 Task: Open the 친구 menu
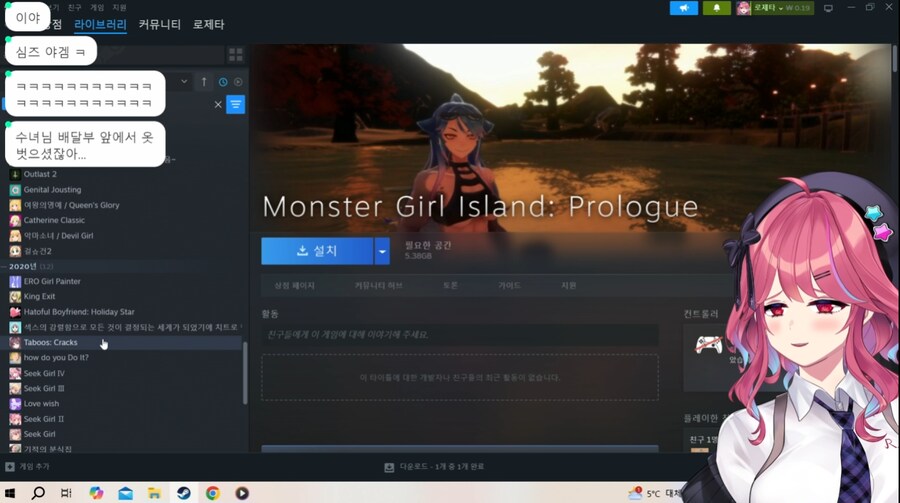(75, 7)
